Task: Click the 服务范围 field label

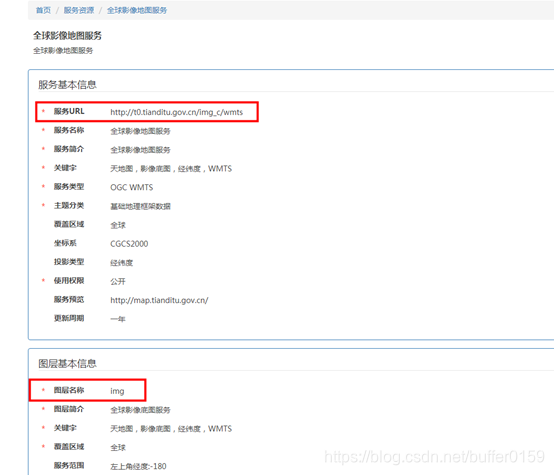Action: [x=69, y=465]
